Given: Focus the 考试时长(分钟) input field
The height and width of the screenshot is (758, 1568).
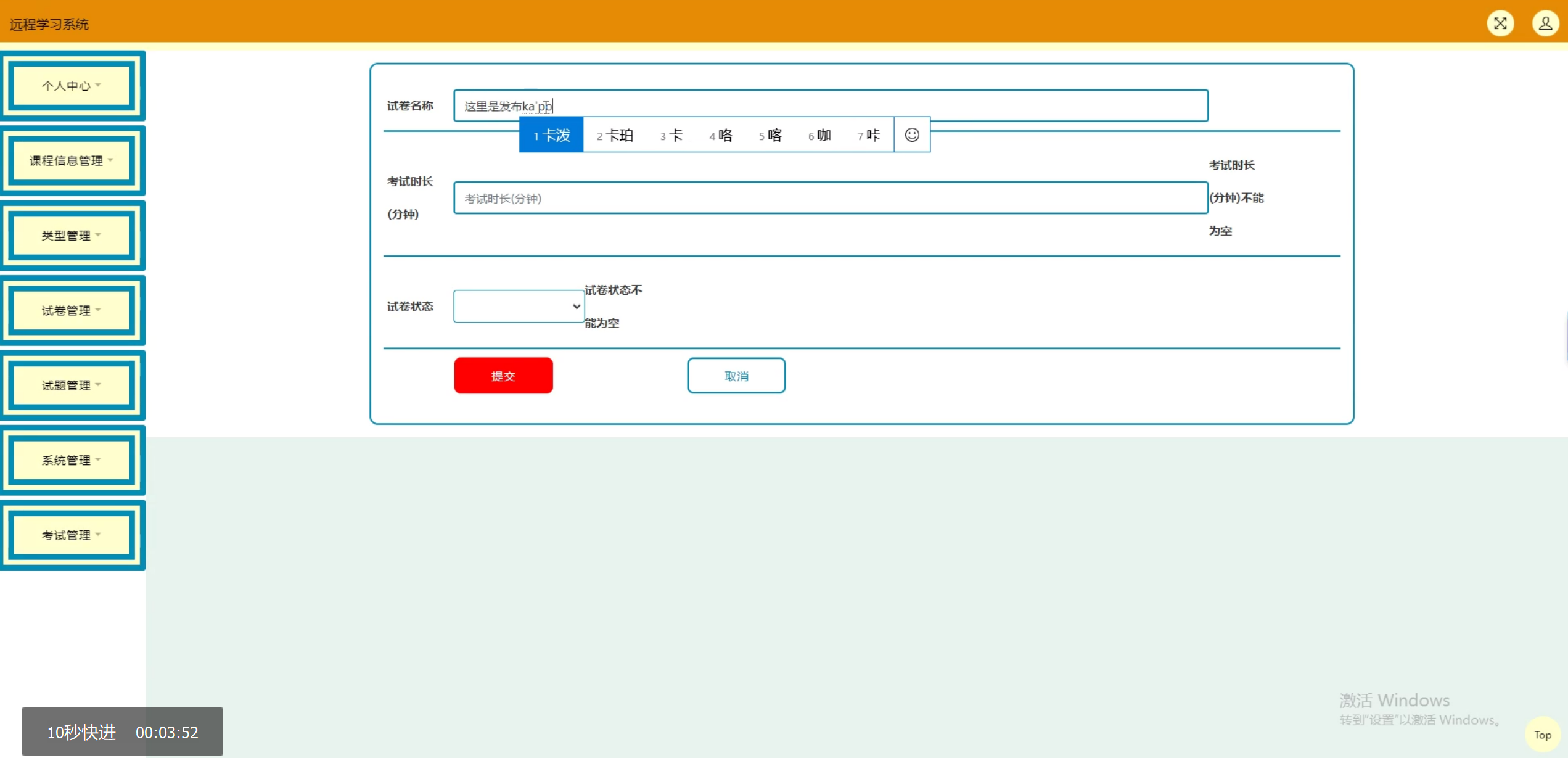Looking at the screenshot, I should (830, 198).
